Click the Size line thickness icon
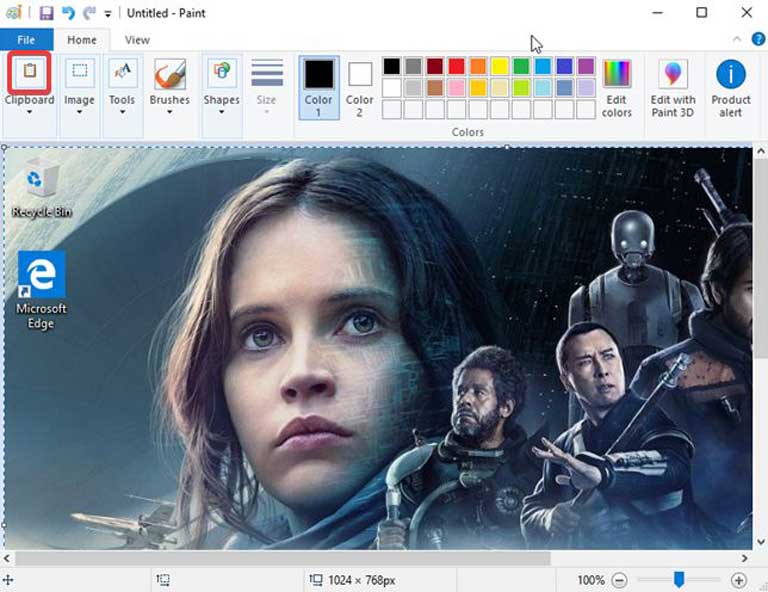 point(267,73)
